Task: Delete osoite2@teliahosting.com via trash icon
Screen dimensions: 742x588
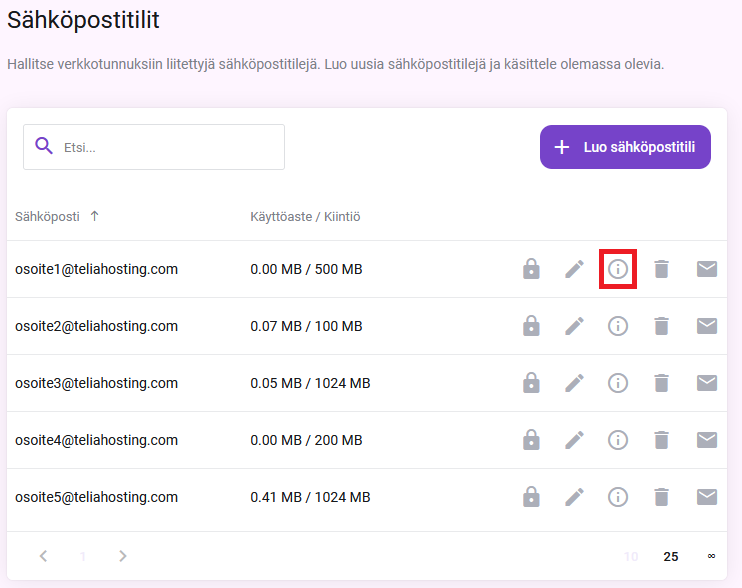Action: point(661,326)
